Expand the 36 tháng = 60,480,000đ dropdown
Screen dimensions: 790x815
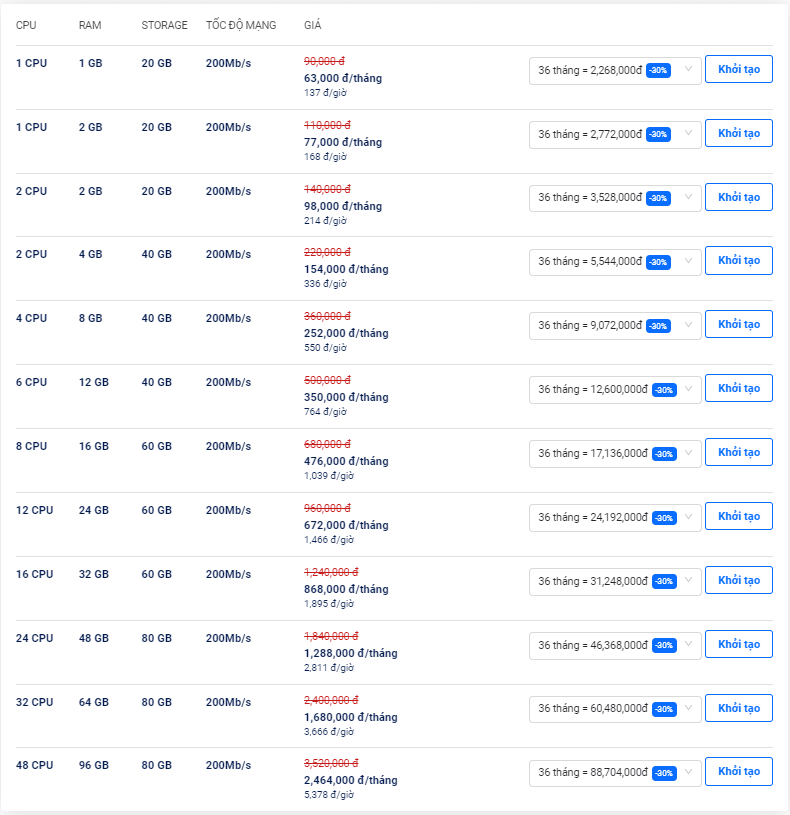click(x=615, y=708)
